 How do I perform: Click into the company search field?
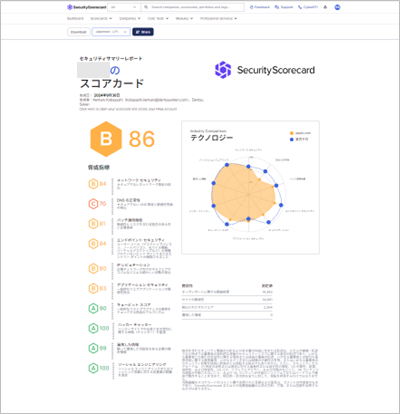pyautogui.click(x=196, y=7)
